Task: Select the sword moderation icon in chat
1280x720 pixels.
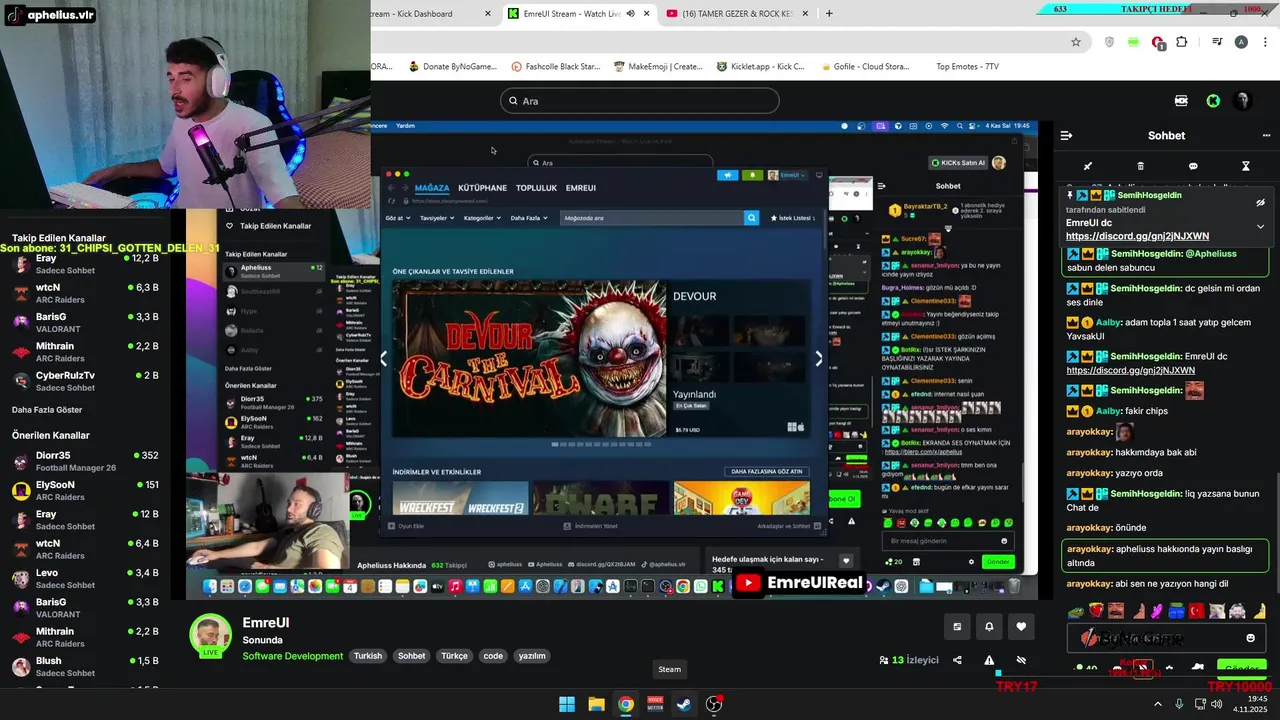Action: tap(1088, 166)
